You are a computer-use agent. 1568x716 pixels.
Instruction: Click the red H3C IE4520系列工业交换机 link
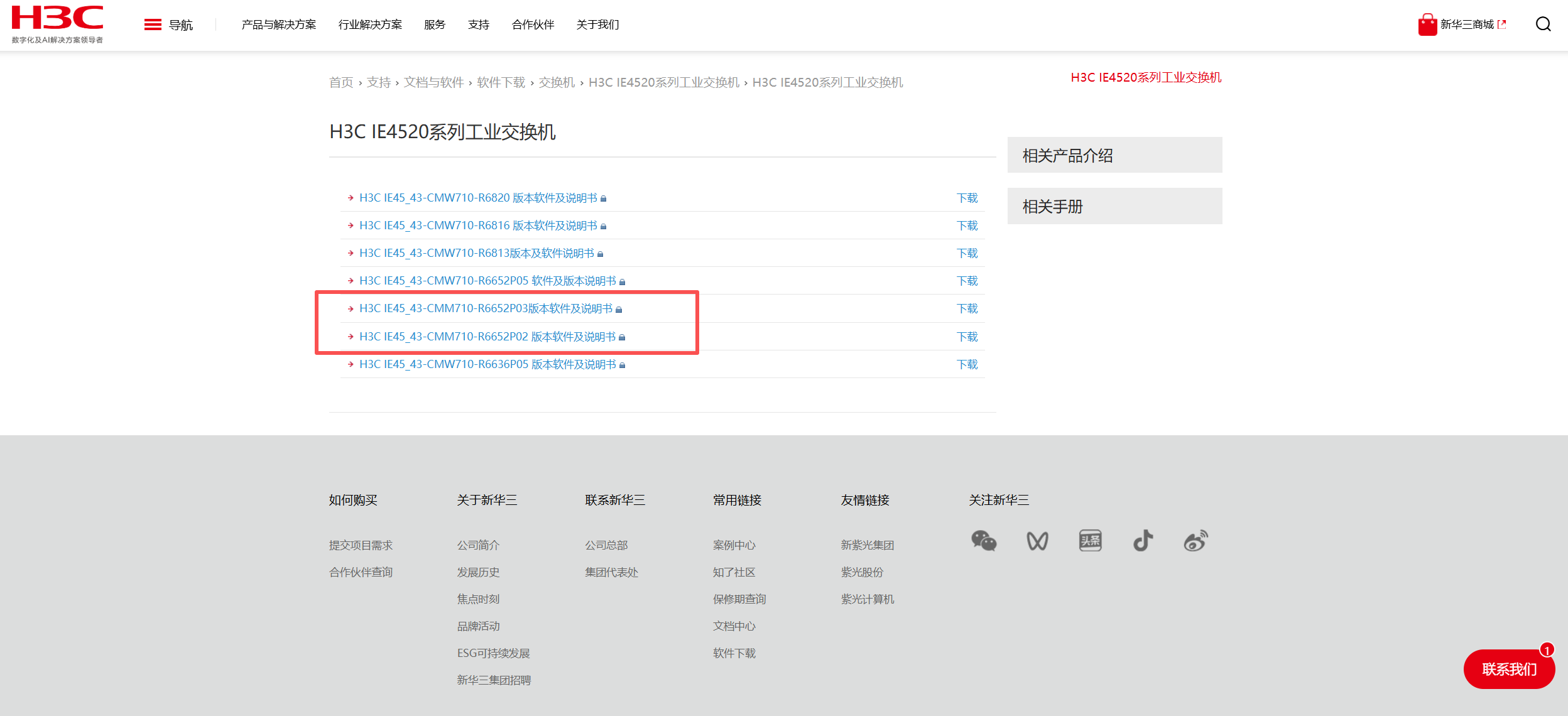[x=1145, y=77]
